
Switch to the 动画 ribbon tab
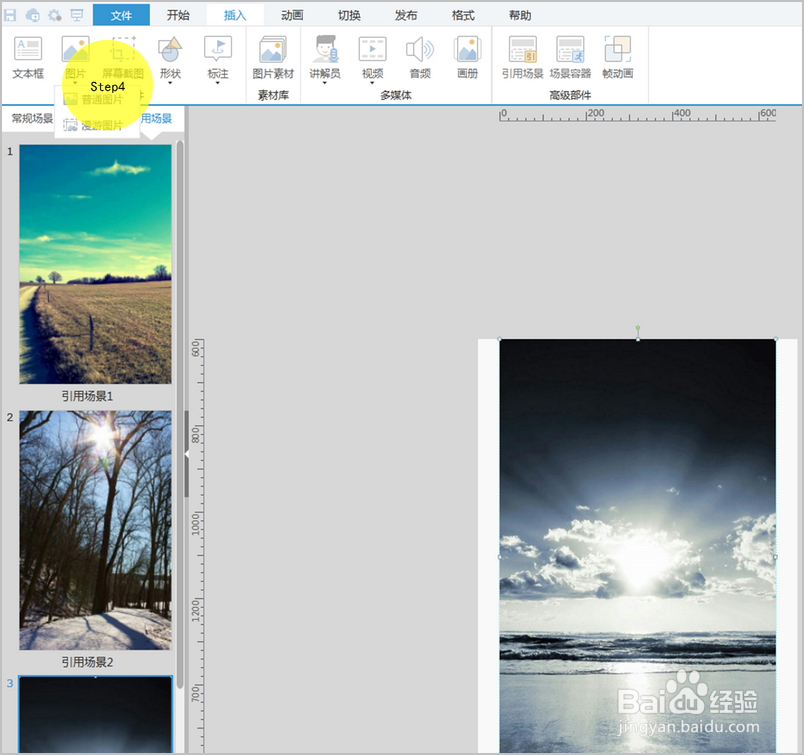tap(292, 15)
